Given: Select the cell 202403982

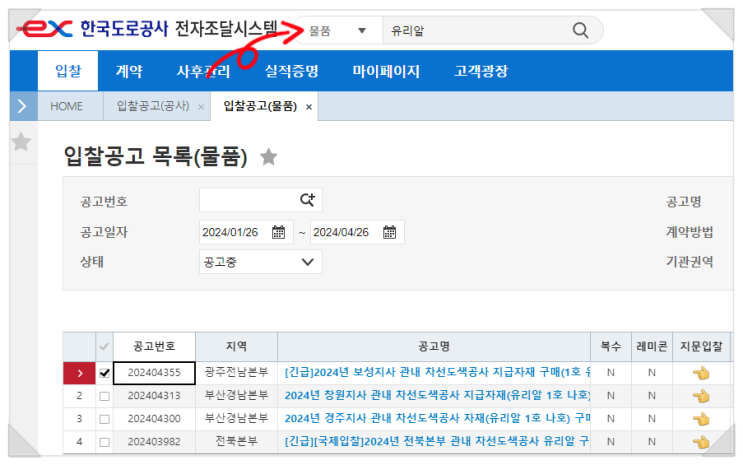Looking at the screenshot, I should coord(154,442).
